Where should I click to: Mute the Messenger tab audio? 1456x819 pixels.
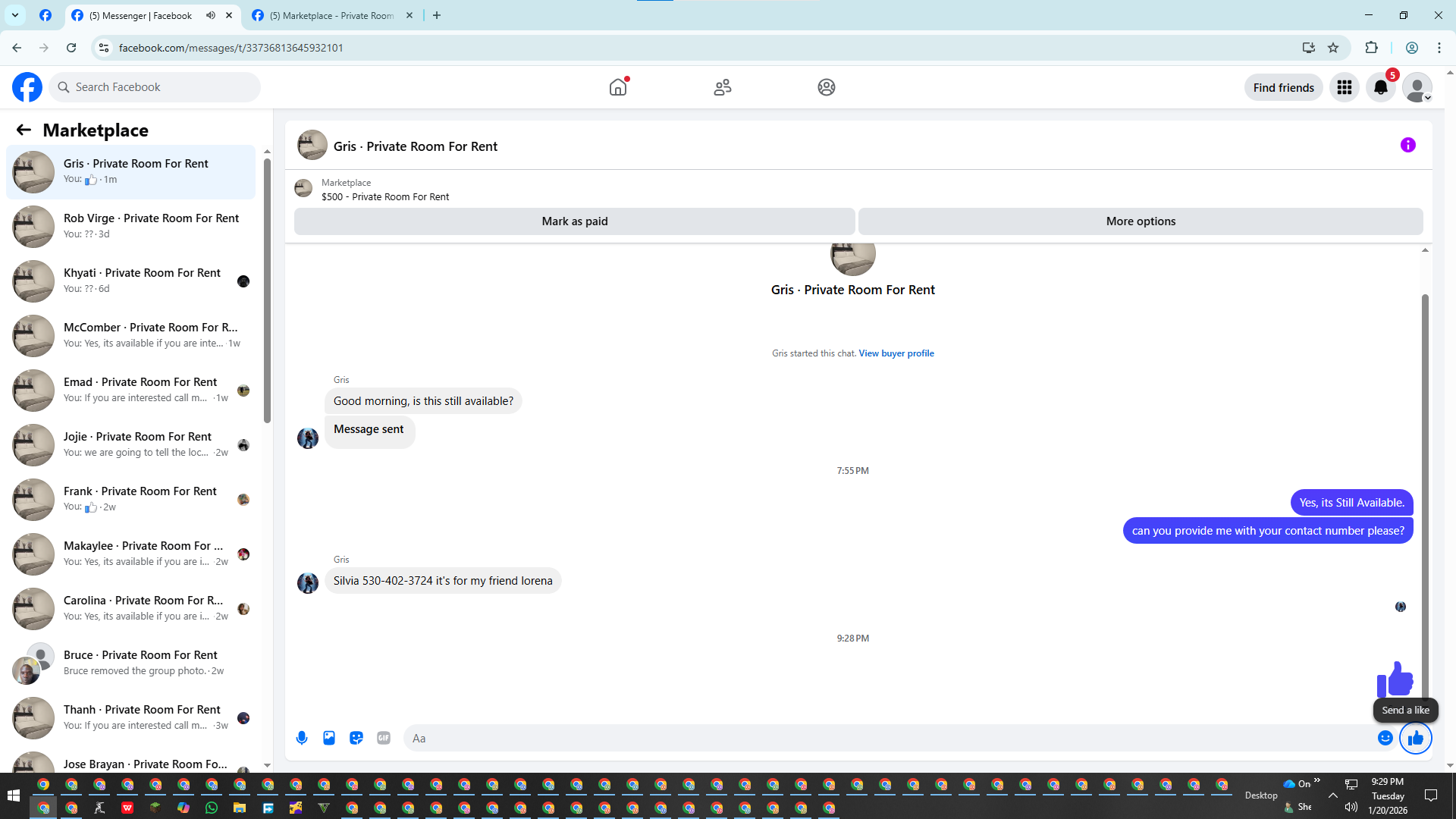pyautogui.click(x=211, y=15)
